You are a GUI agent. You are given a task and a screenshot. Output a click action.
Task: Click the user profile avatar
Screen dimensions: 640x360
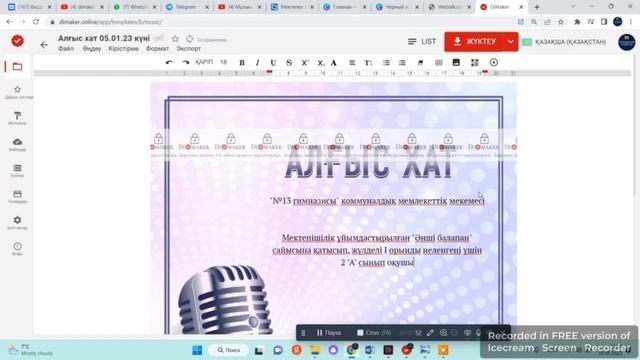click(x=627, y=42)
